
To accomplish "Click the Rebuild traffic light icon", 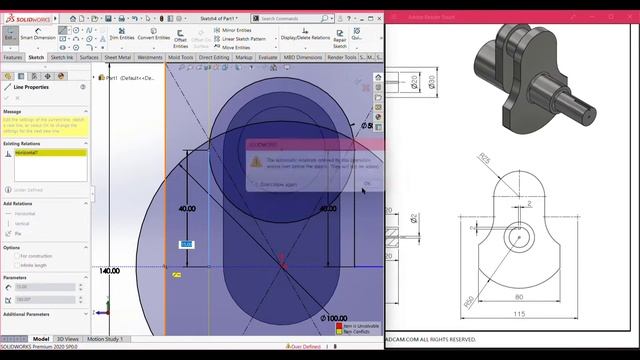I will 161,19.
